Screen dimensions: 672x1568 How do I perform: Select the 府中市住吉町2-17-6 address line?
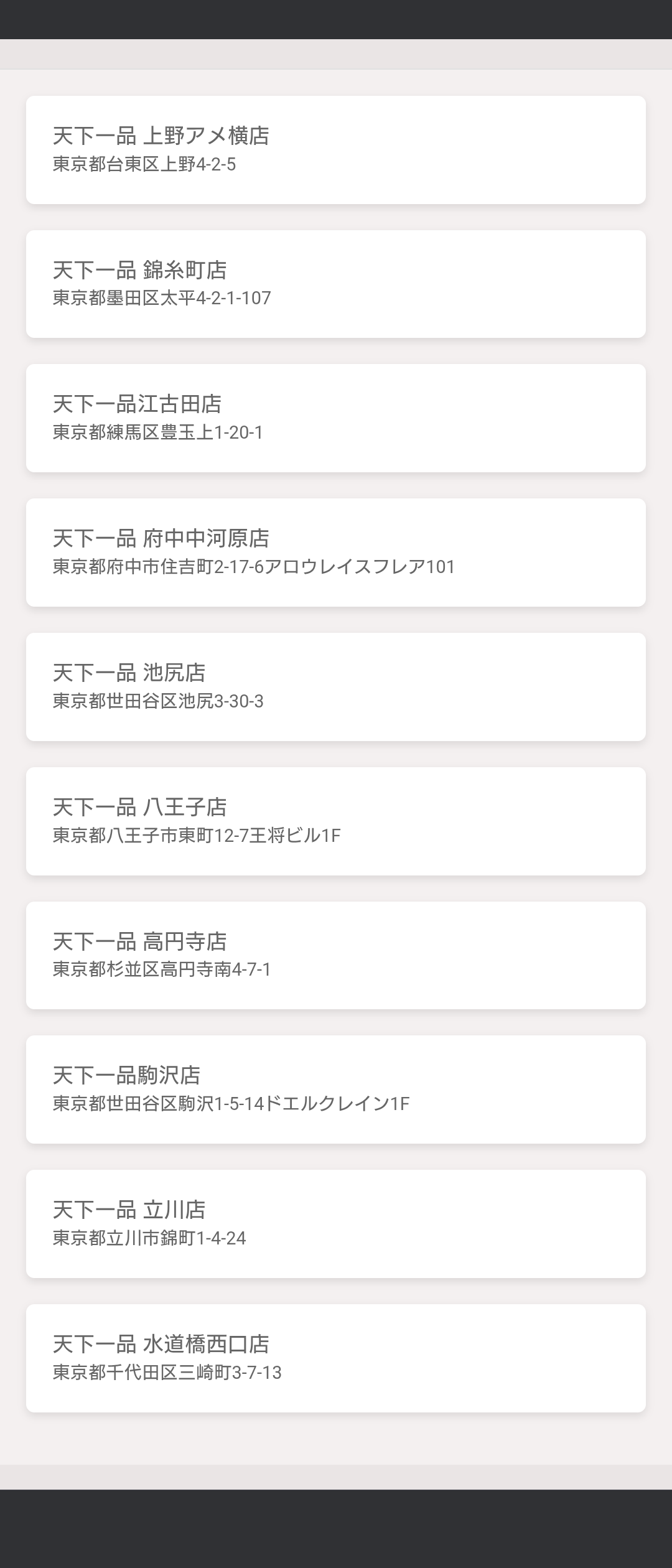point(254,567)
